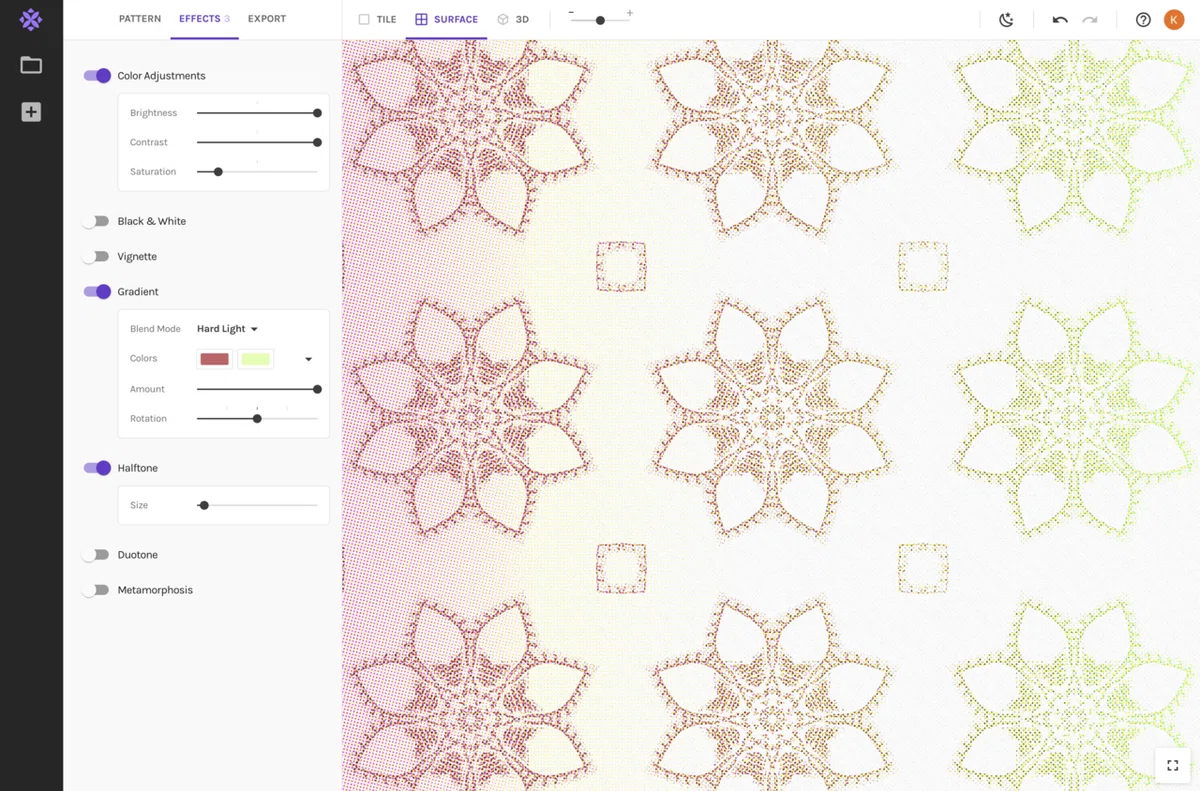Click the gradient Amount slider handle
The image size is (1200, 791).
[x=317, y=389]
